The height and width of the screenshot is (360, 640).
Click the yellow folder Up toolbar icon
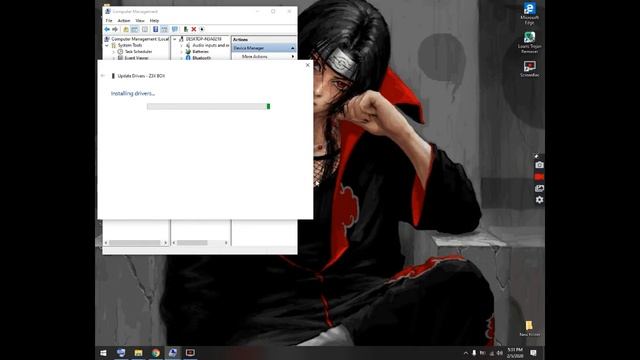tap(126, 29)
